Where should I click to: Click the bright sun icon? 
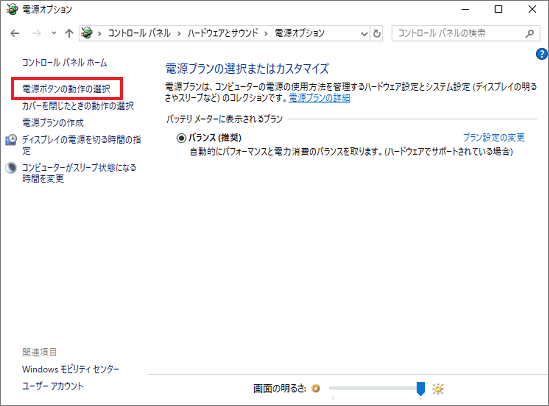tap(438, 388)
